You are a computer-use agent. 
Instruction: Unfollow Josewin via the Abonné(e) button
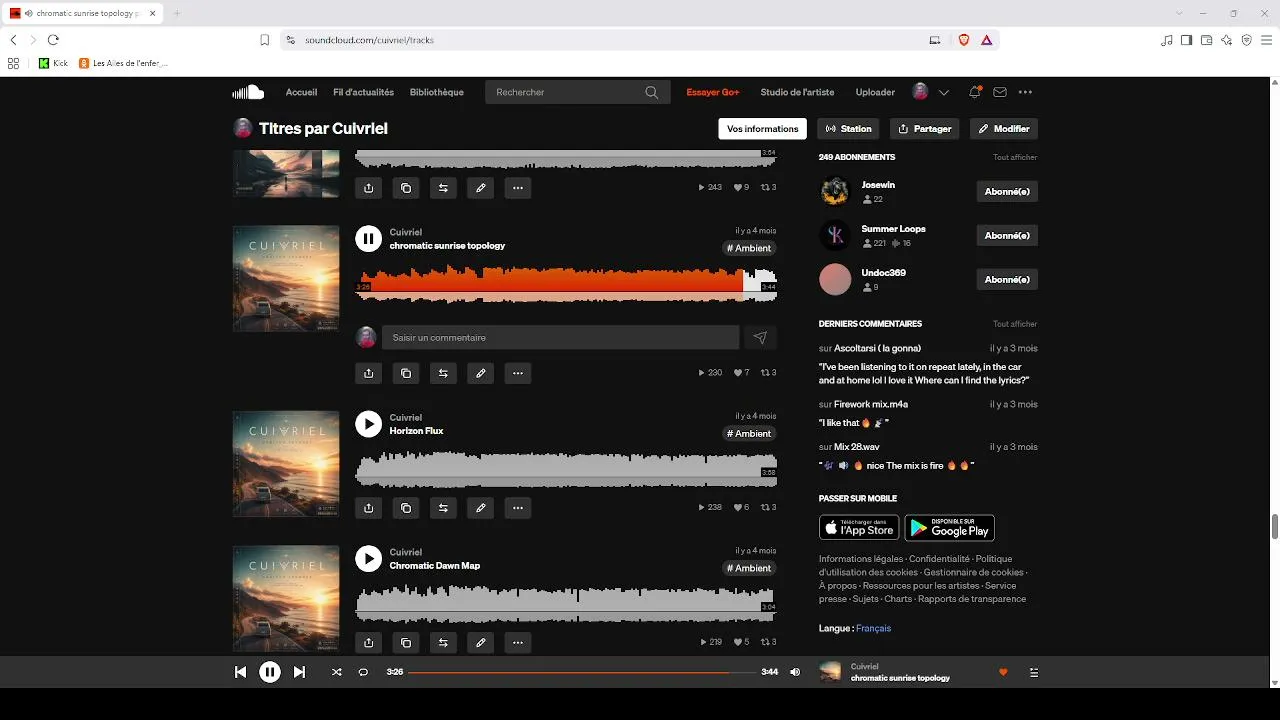(x=1007, y=191)
